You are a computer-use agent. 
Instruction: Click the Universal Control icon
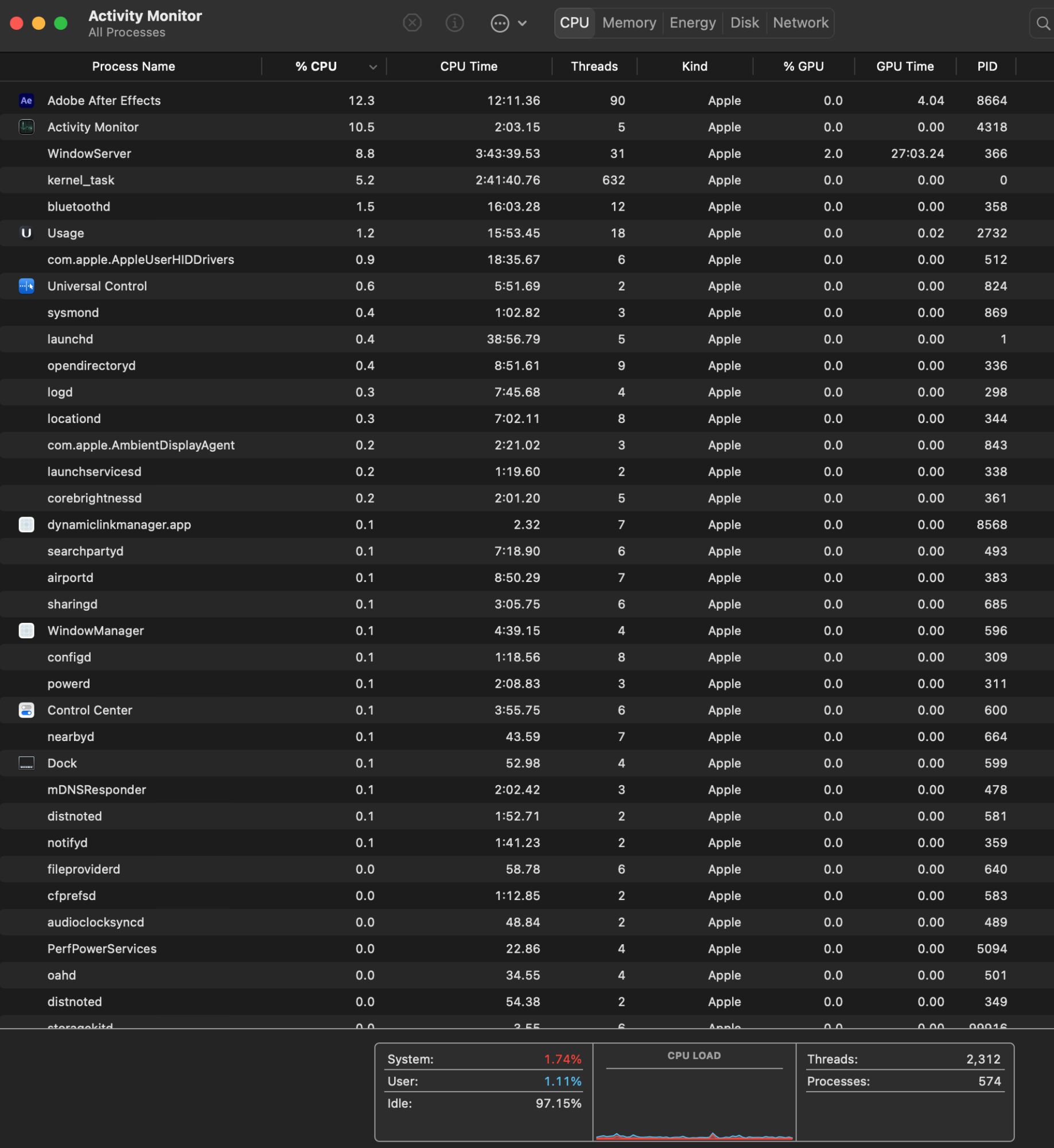click(x=26, y=286)
